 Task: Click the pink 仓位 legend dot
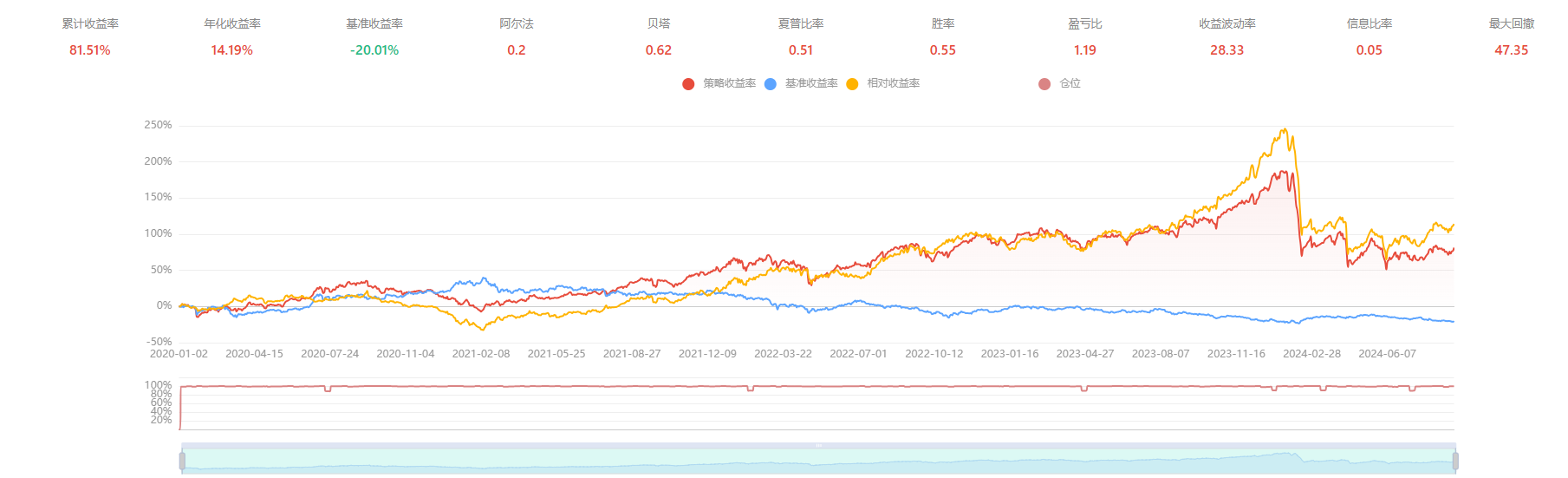click(x=1044, y=84)
